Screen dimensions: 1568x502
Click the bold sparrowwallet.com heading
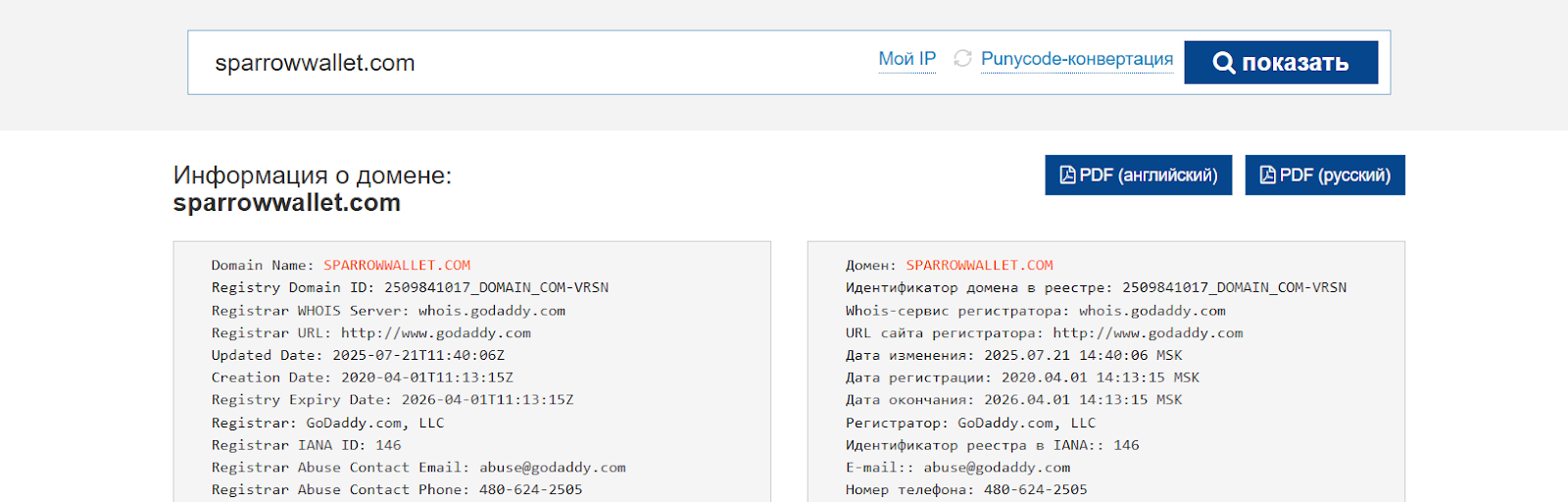[287, 203]
